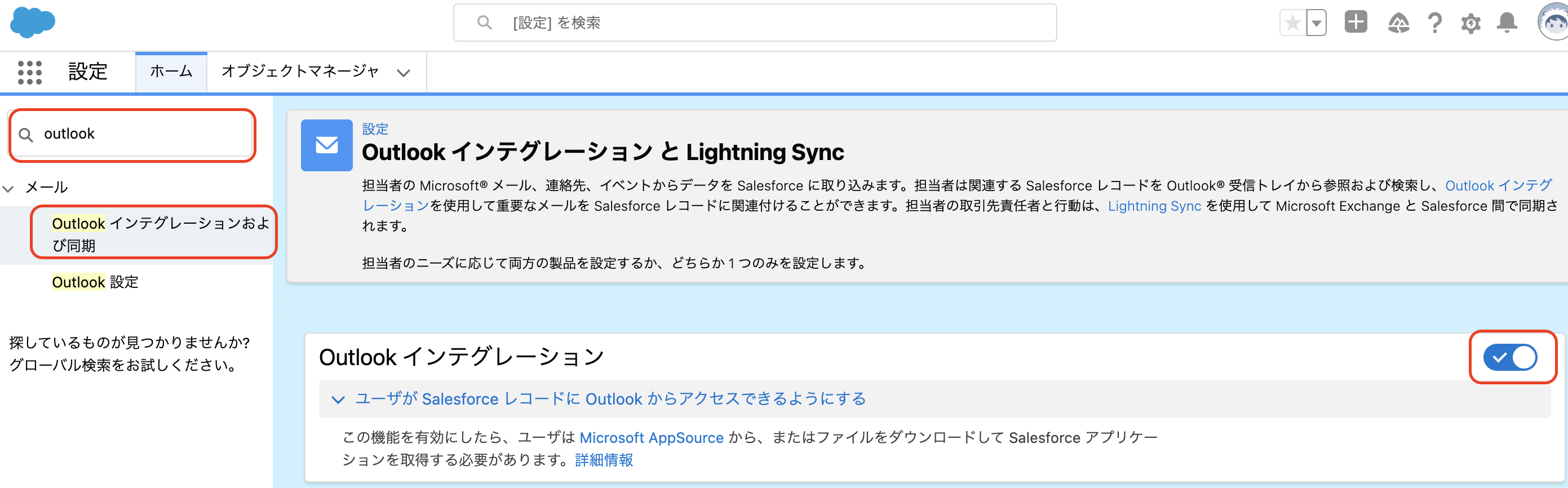Click the blue mail envelope page icon
The height and width of the screenshot is (488, 1568).
(x=326, y=145)
